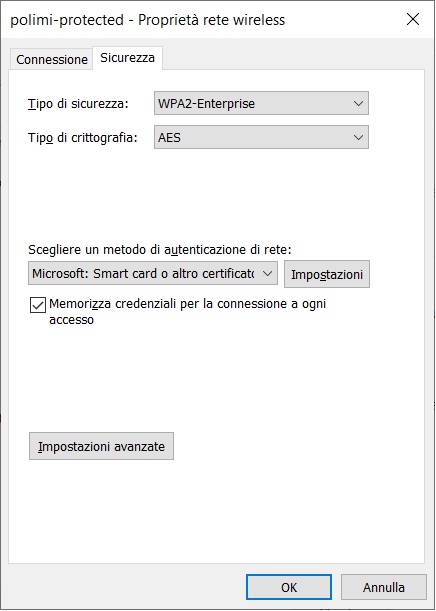Click the chevron arrow of authentication method box

267,274
